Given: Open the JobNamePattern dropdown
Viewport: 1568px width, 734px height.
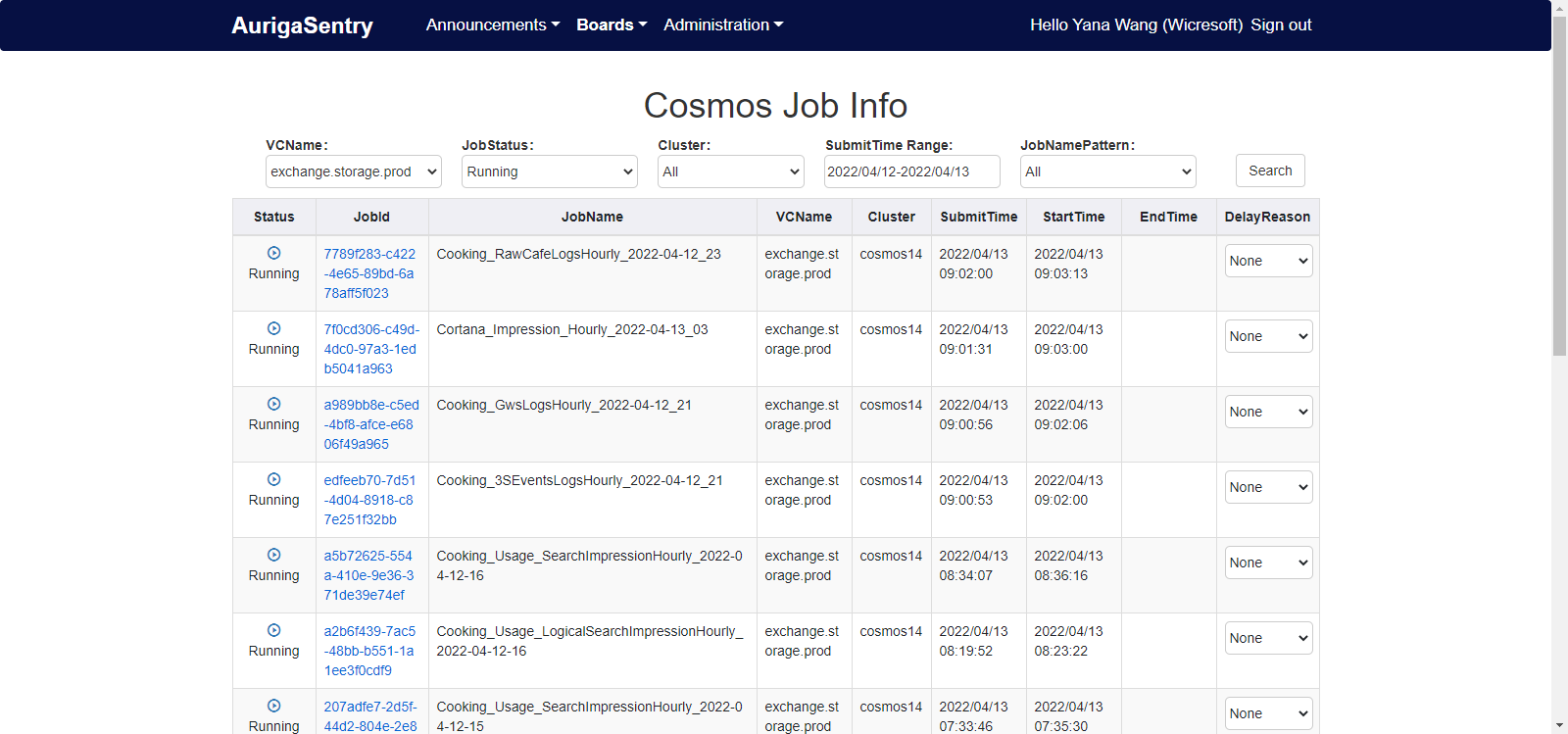Looking at the screenshot, I should [x=1108, y=171].
